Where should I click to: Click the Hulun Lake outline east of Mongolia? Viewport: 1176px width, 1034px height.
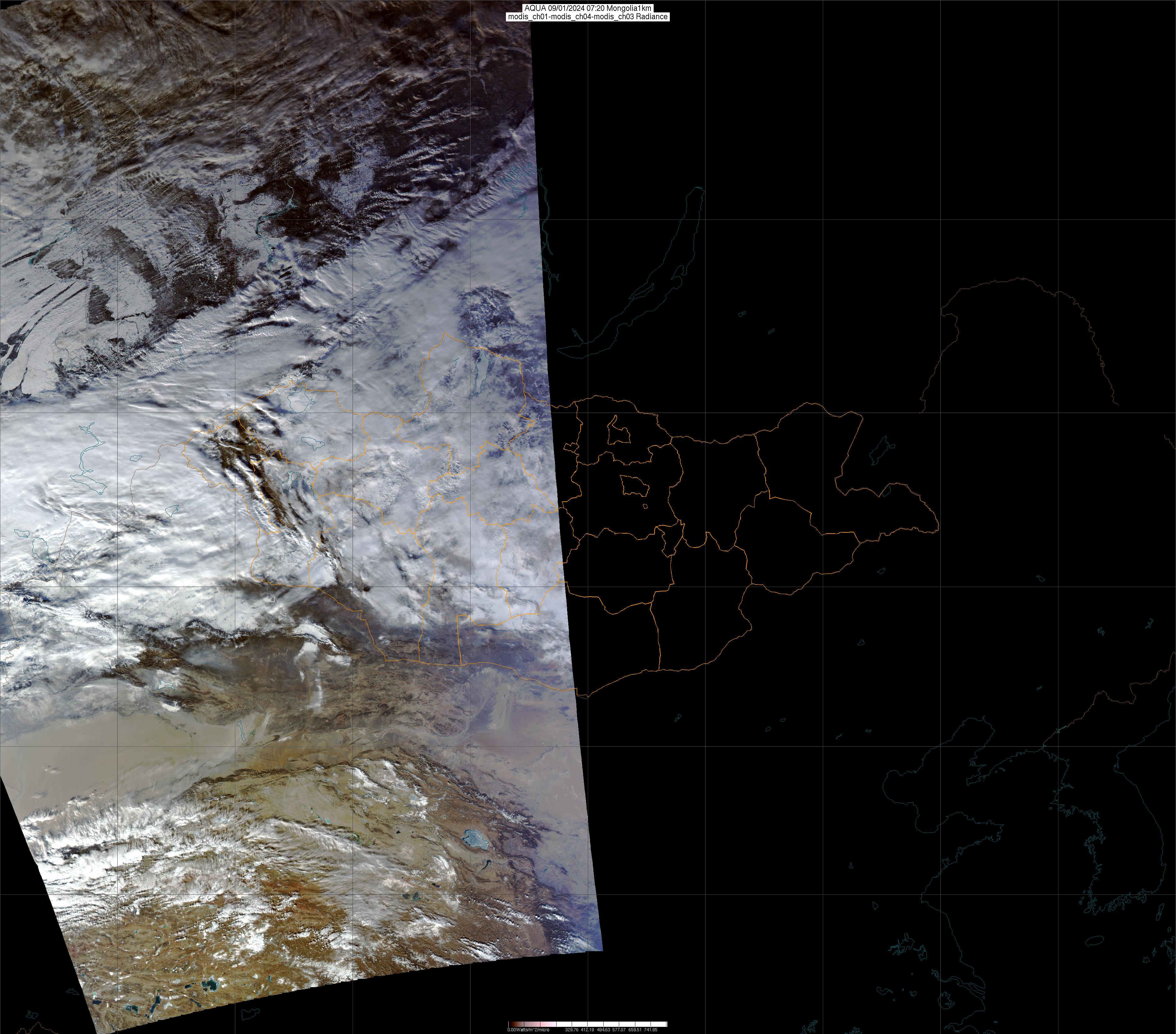pyautogui.click(x=880, y=451)
